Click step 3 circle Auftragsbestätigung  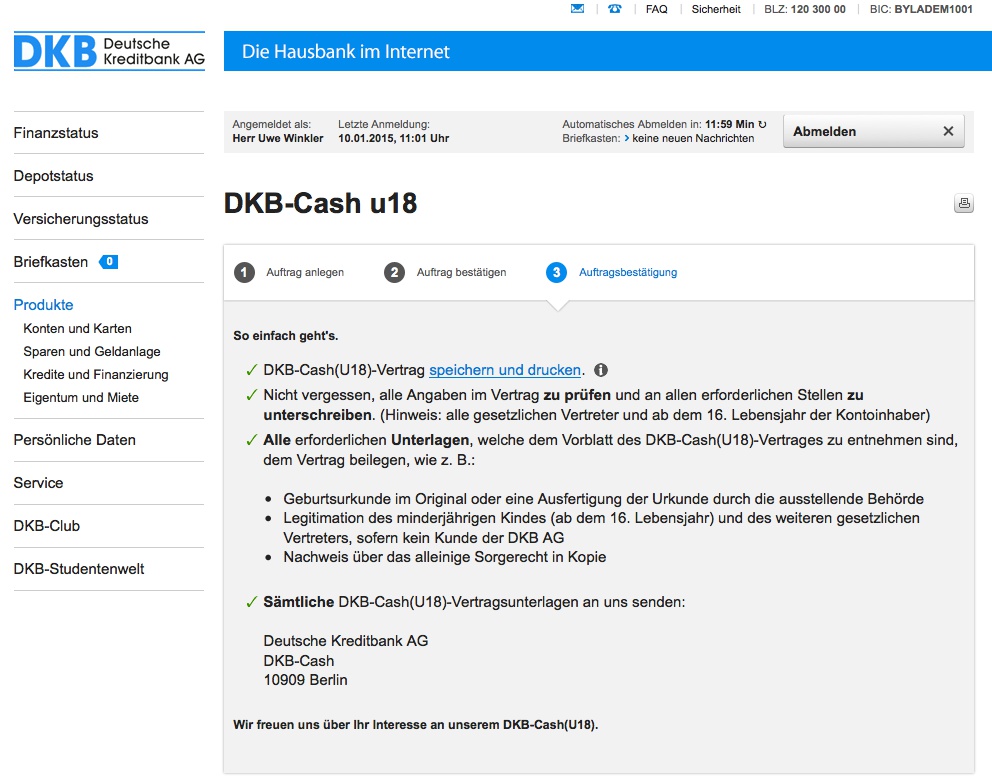(x=556, y=273)
